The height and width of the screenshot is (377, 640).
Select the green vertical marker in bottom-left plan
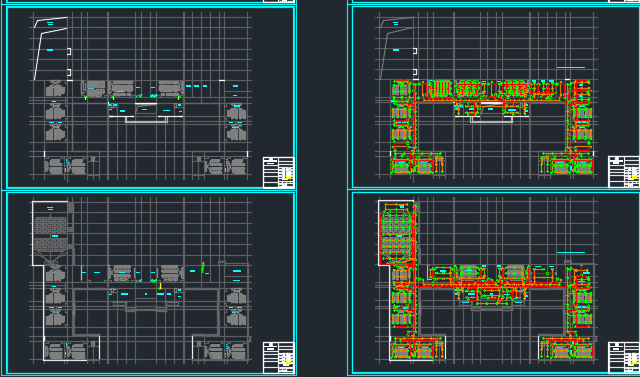[203, 268]
